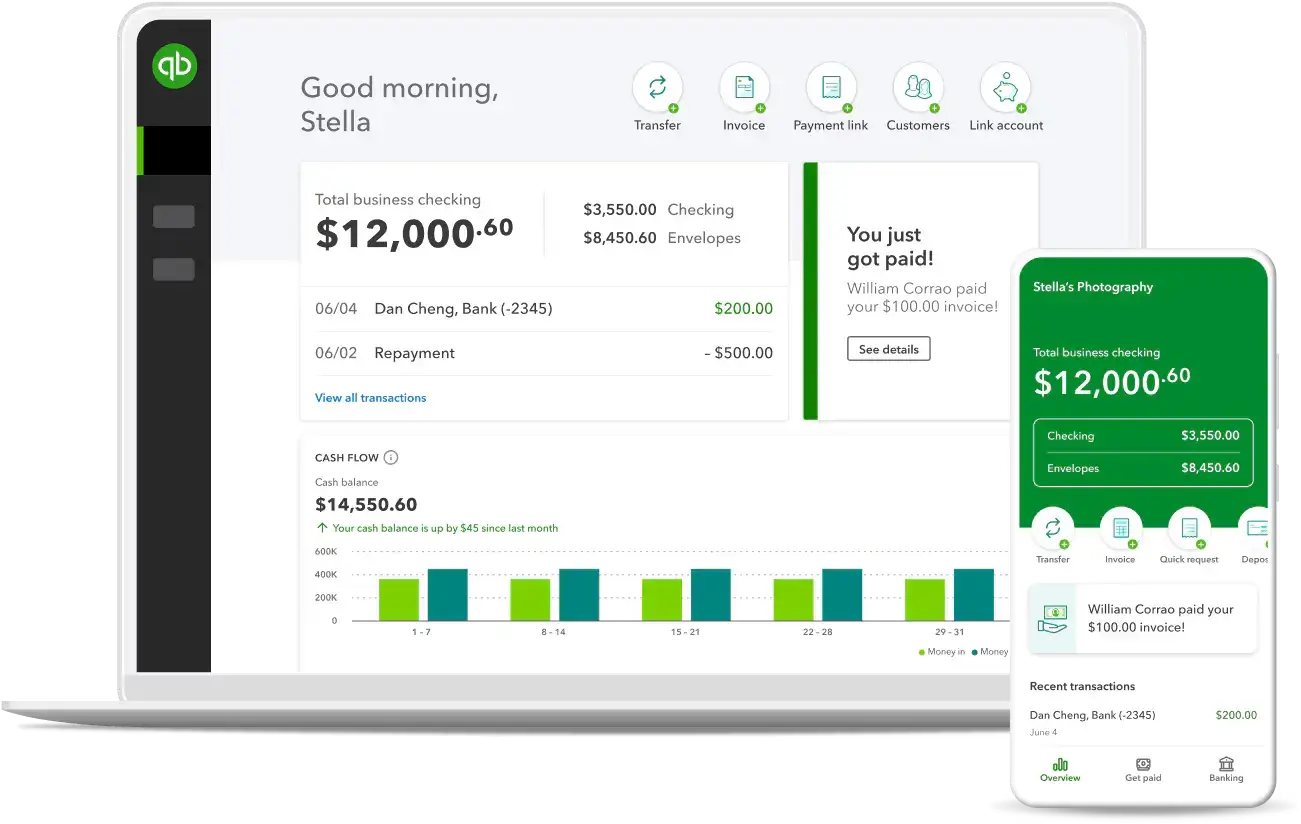Start a transfer using the Transfer icon
The width and height of the screenshot is (1301, 824).
(657, 88)
